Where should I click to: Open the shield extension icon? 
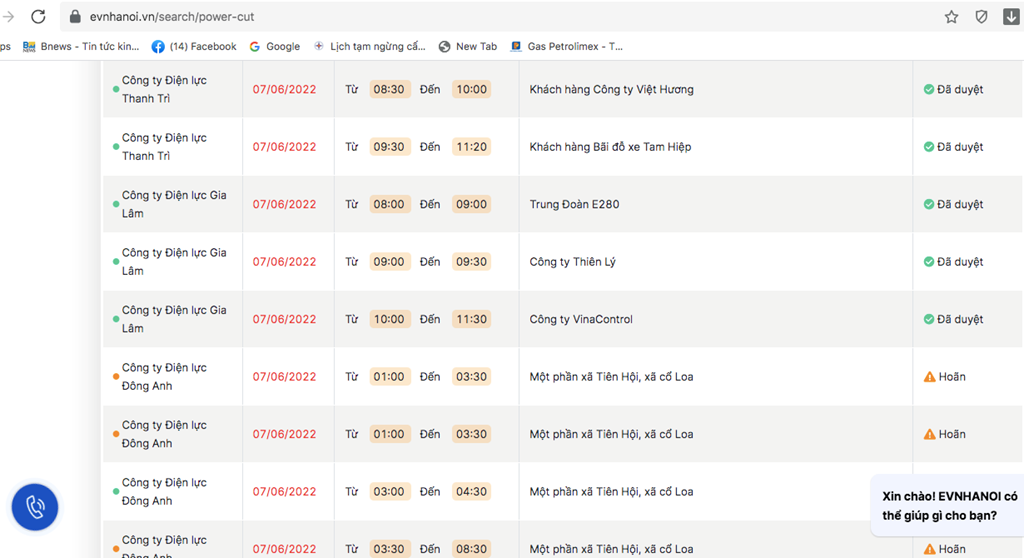[x=981, y=17]
